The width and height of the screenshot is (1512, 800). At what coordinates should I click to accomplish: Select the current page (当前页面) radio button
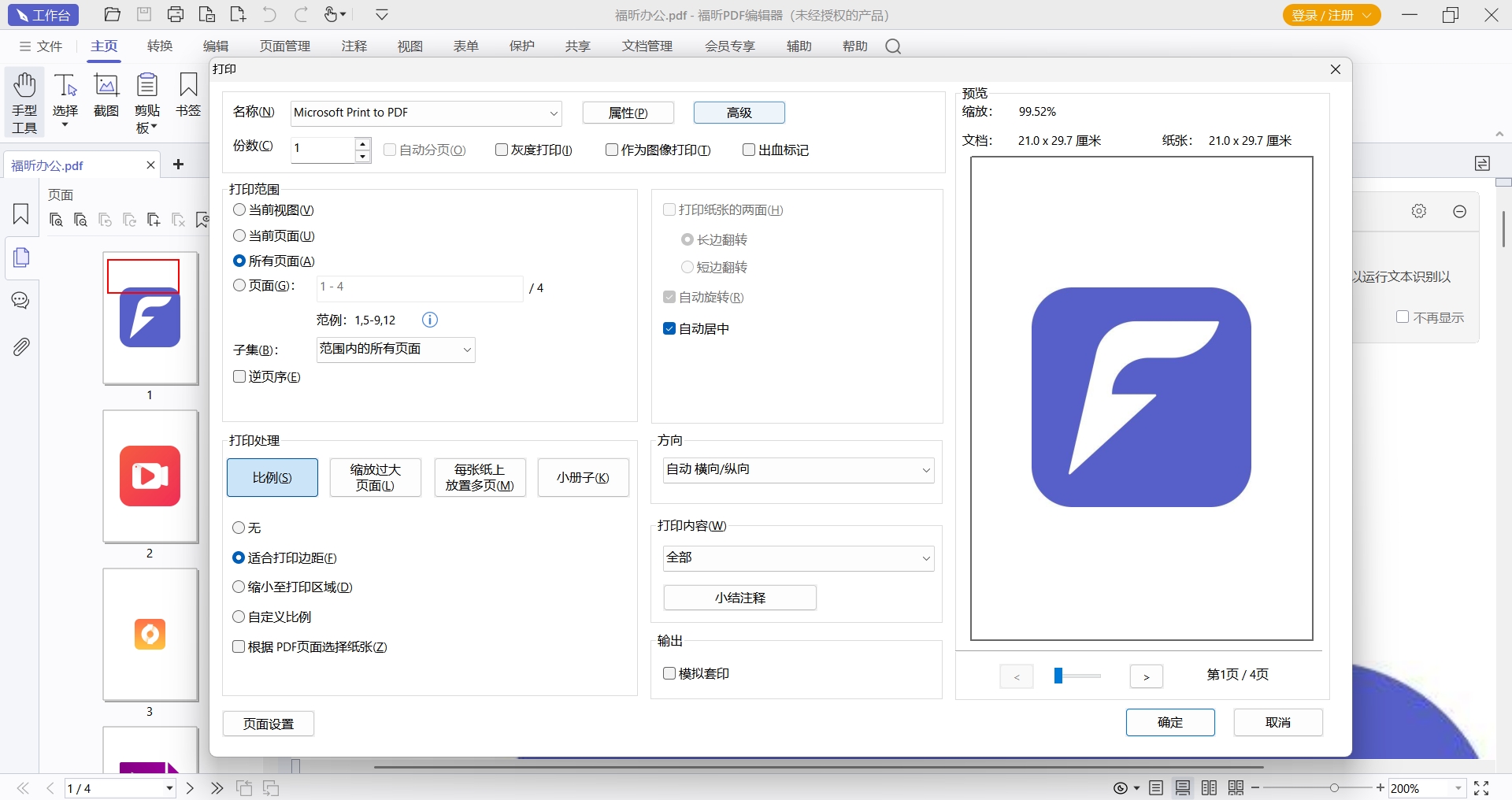pos(240,235)
